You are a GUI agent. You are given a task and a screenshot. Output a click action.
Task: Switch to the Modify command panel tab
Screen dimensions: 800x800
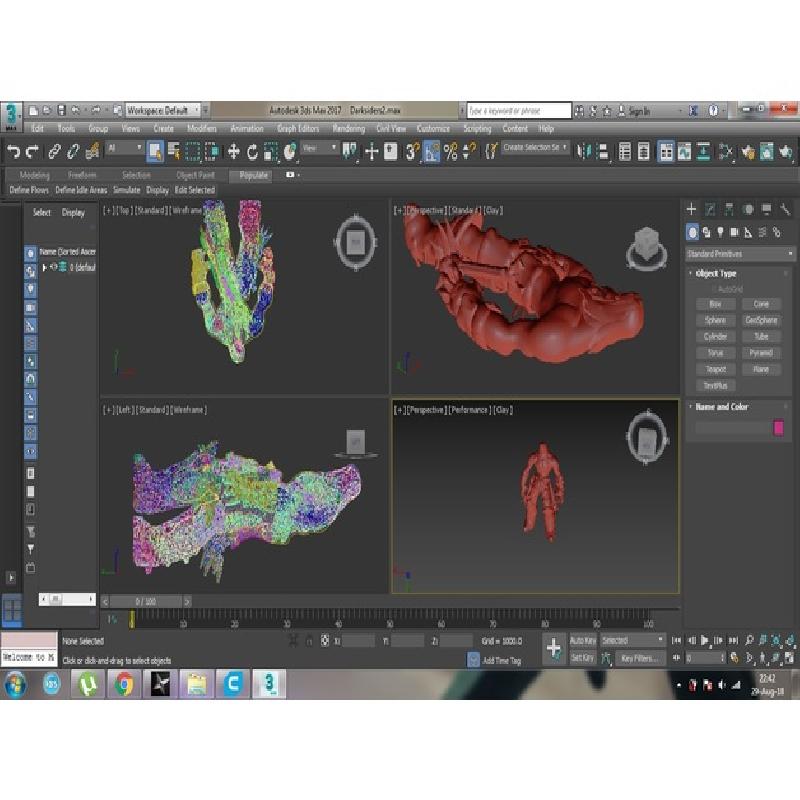(x=710, y=209)
